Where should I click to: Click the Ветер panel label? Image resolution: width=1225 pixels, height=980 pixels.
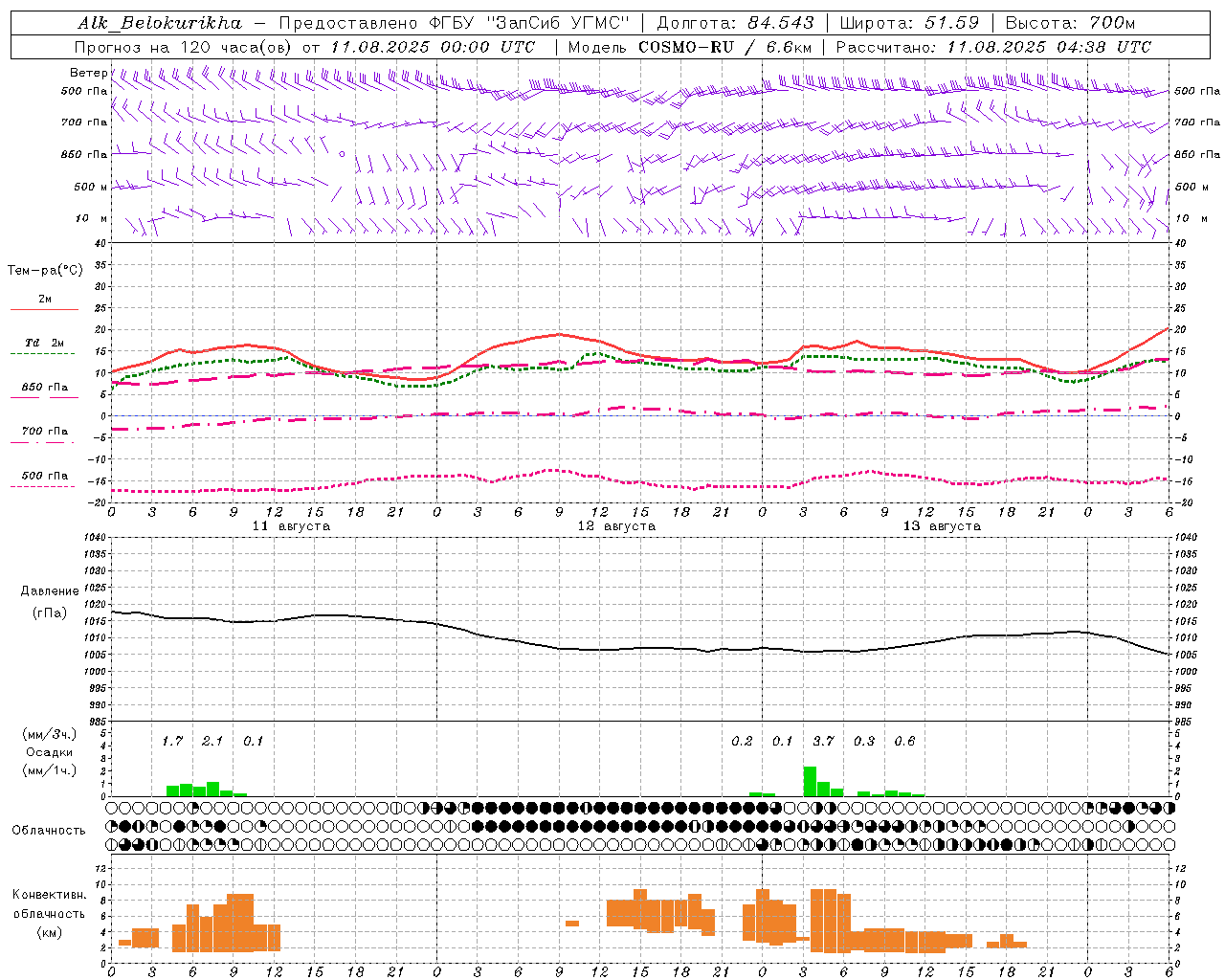(x=88, y=73)
